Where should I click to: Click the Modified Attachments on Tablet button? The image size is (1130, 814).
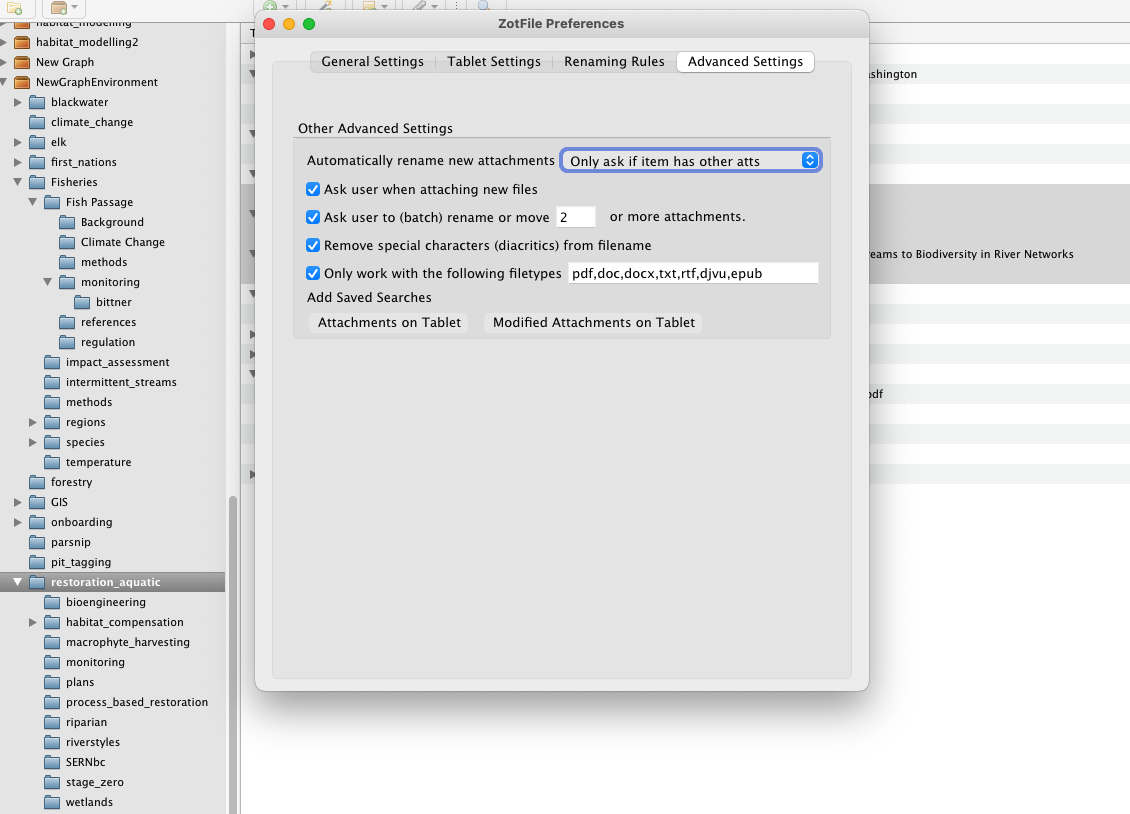click(x=594, y=323)
